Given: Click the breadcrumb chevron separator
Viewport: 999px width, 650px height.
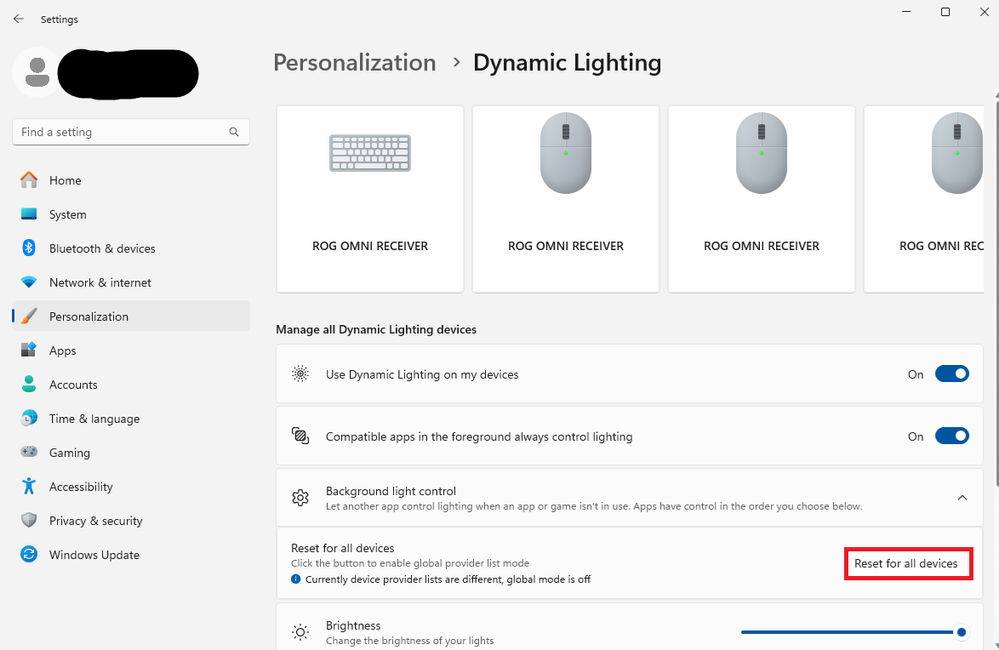Looking at the screenshot, I should pos(456,62).
